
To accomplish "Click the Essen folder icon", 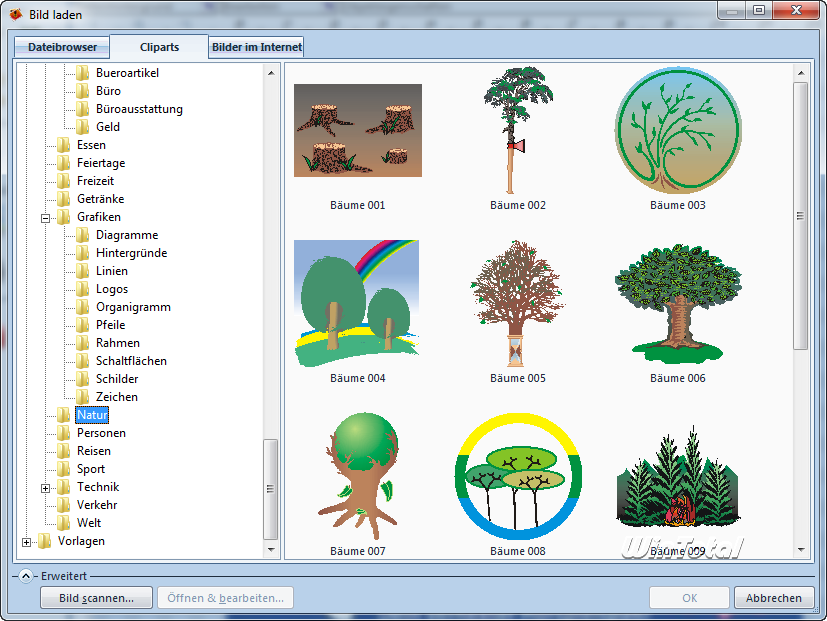I will point(64,145).
